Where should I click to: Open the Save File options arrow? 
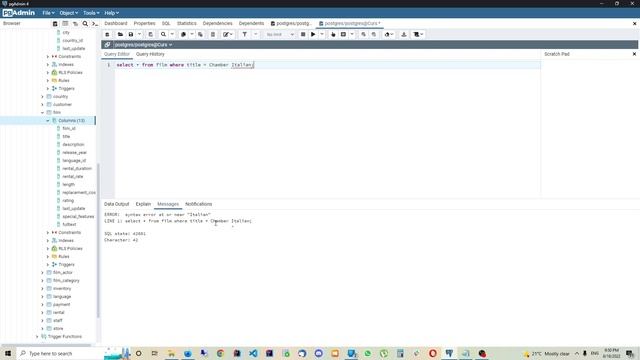coord(139,34)
